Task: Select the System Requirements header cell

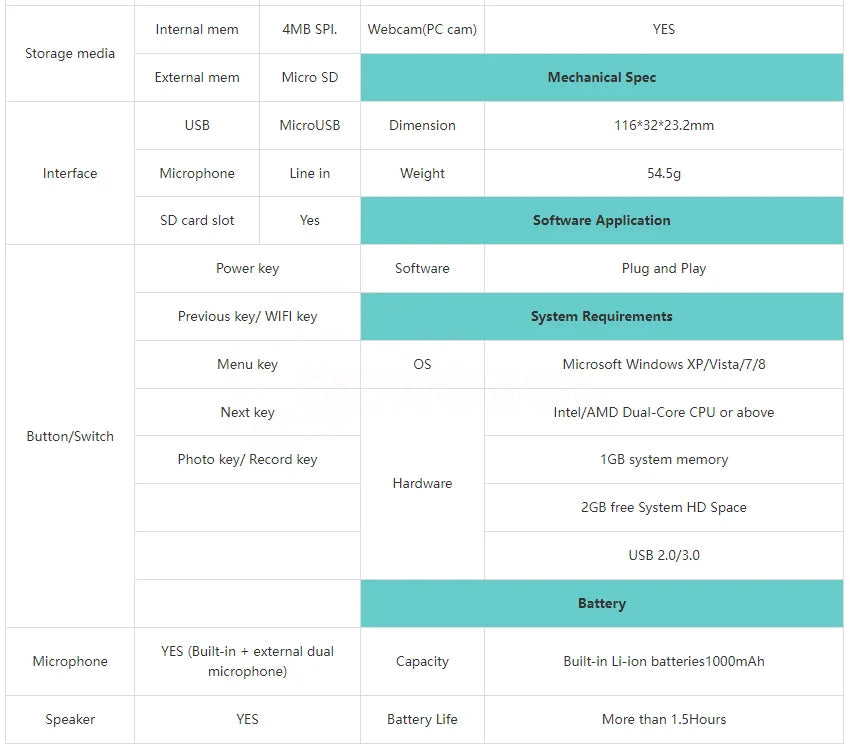Action: pos(601,316)
